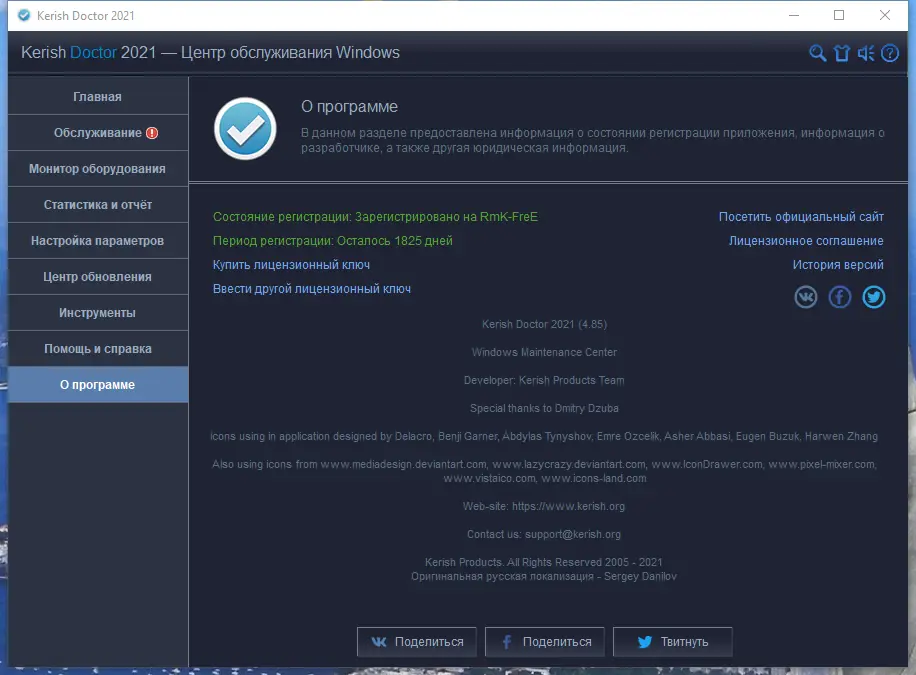Screen dimensions: 916x675
Task: Open Посетить официальный сайт link
Action: [x=801, y=216]
